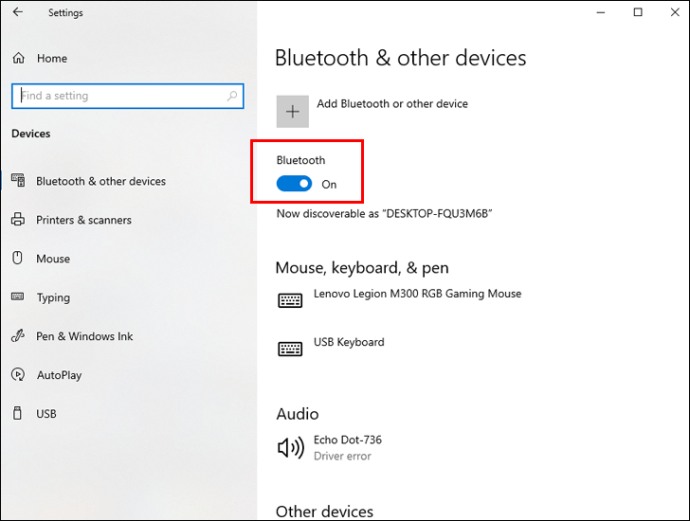
Task: Click the AutoPlay icon in sidebar
Action: click(18, 374)
